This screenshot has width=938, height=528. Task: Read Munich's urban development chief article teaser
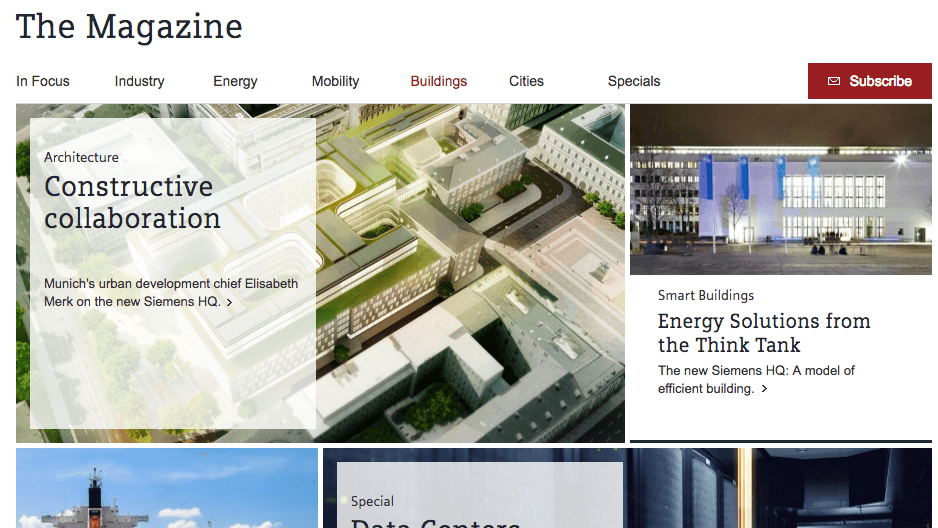click(x=170, y=292)
